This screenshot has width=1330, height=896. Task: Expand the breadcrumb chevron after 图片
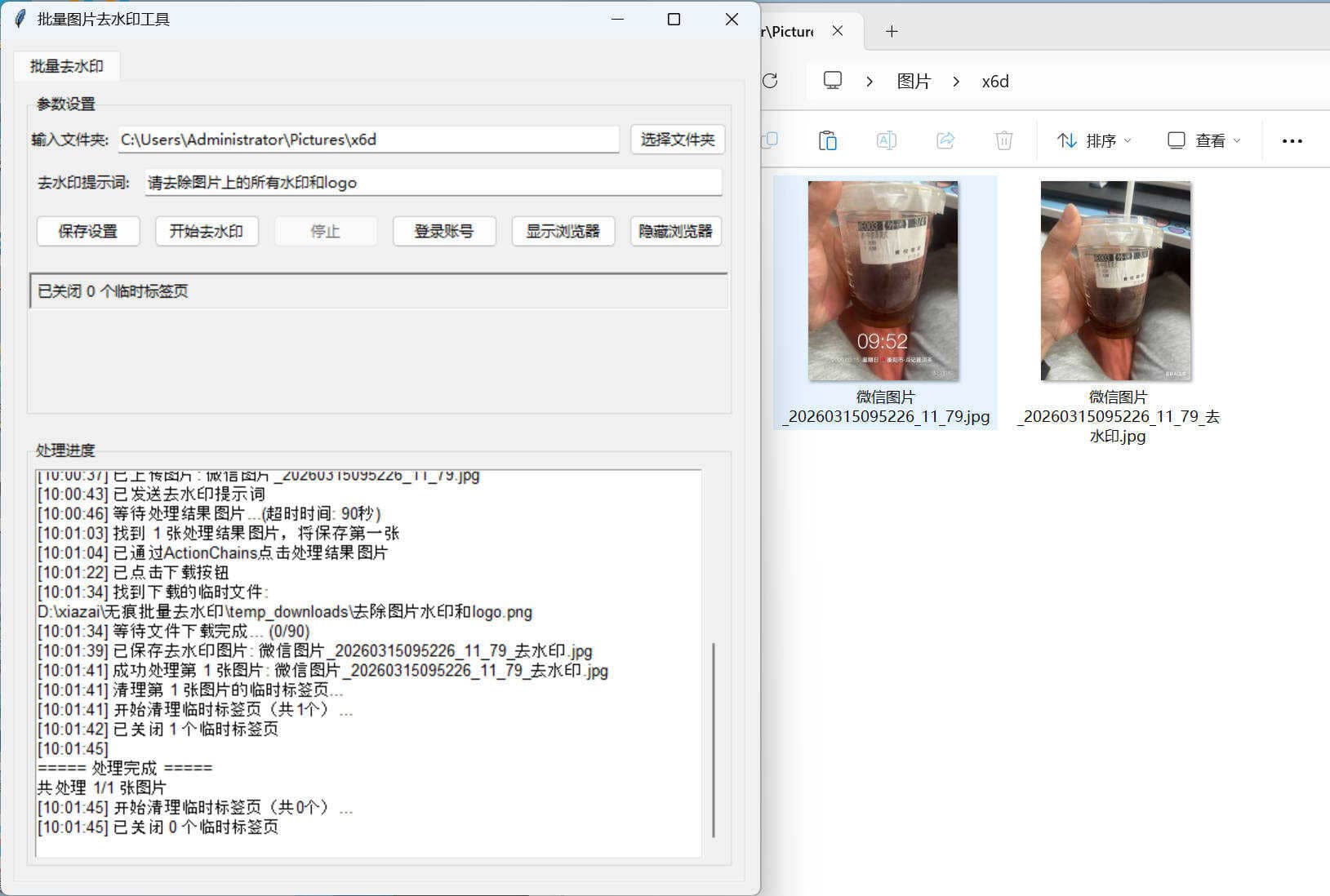pyautogui.click(x=955, y=82)
